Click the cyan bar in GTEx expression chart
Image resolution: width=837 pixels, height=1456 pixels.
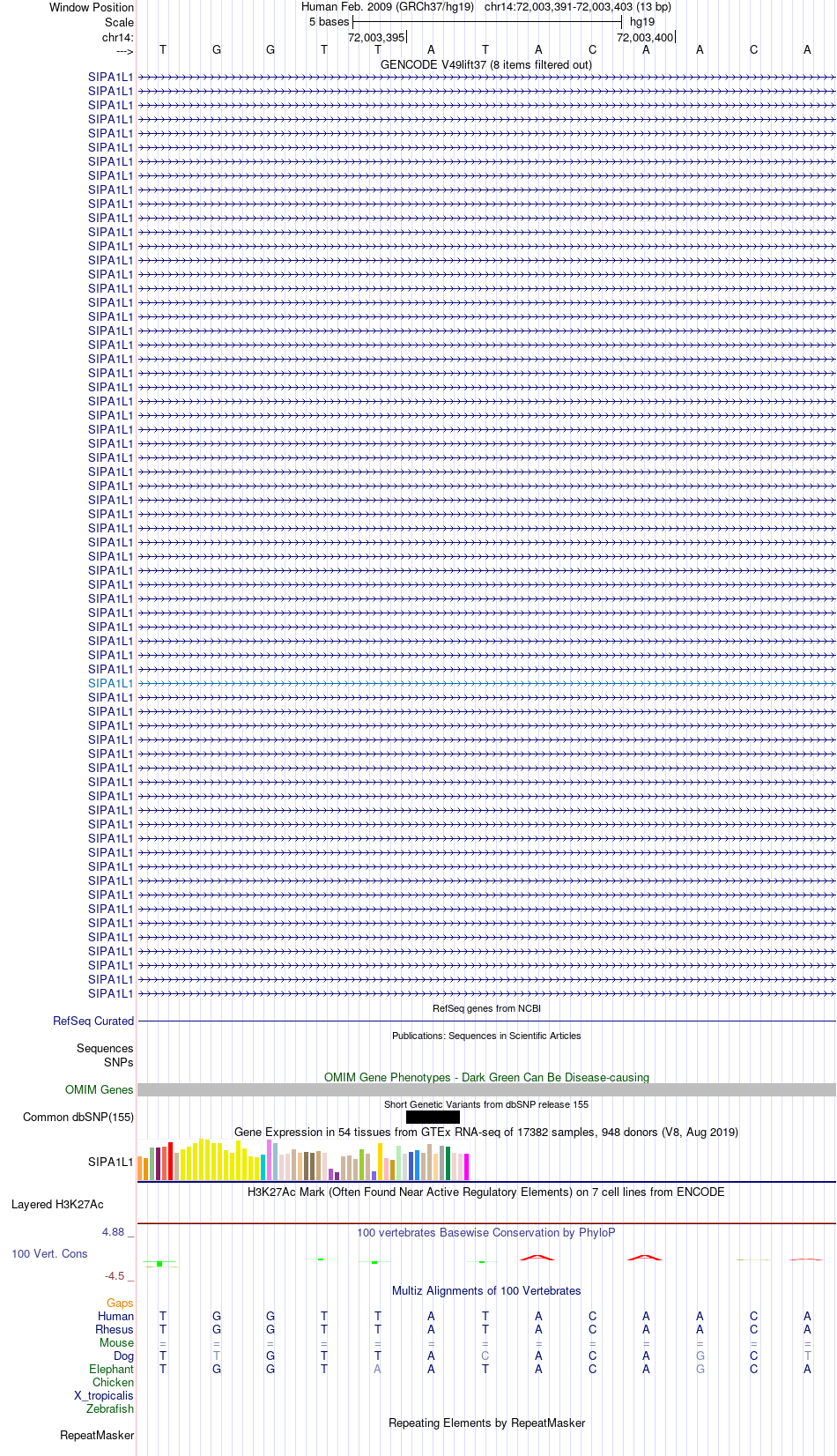point(263,1167)
